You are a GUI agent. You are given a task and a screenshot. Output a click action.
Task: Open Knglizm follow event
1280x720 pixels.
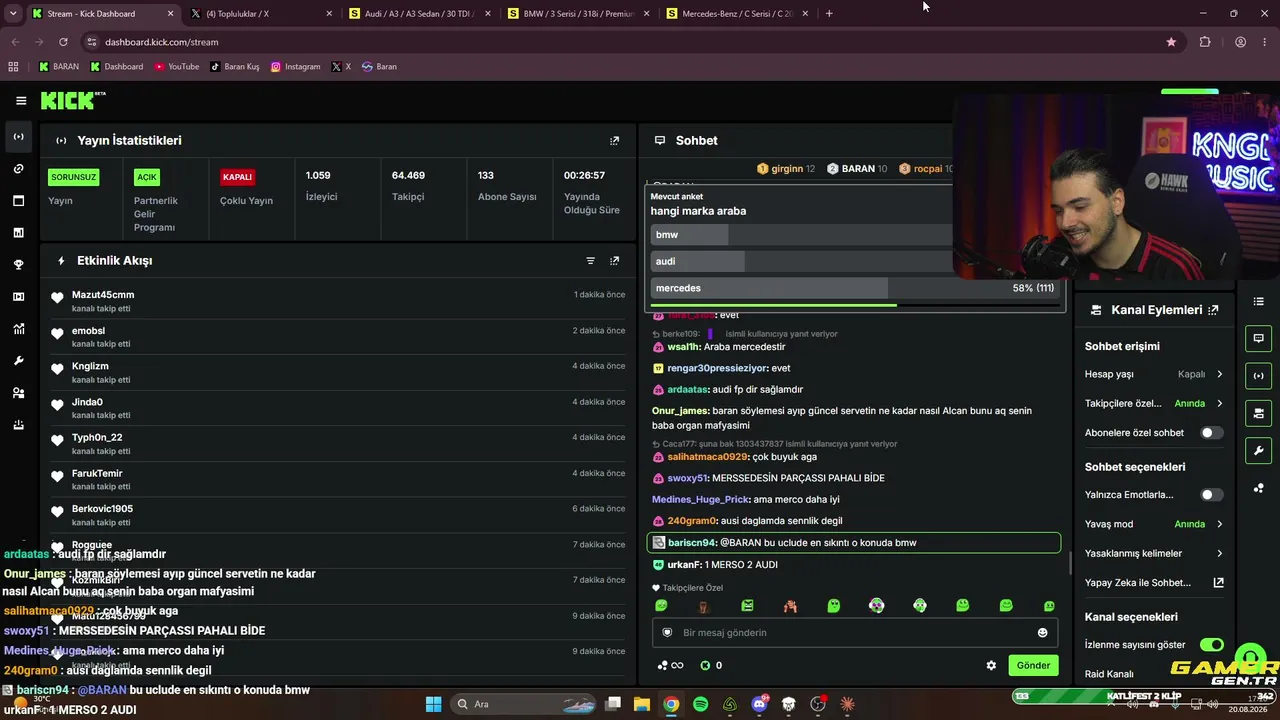click(x=339, y=373)
